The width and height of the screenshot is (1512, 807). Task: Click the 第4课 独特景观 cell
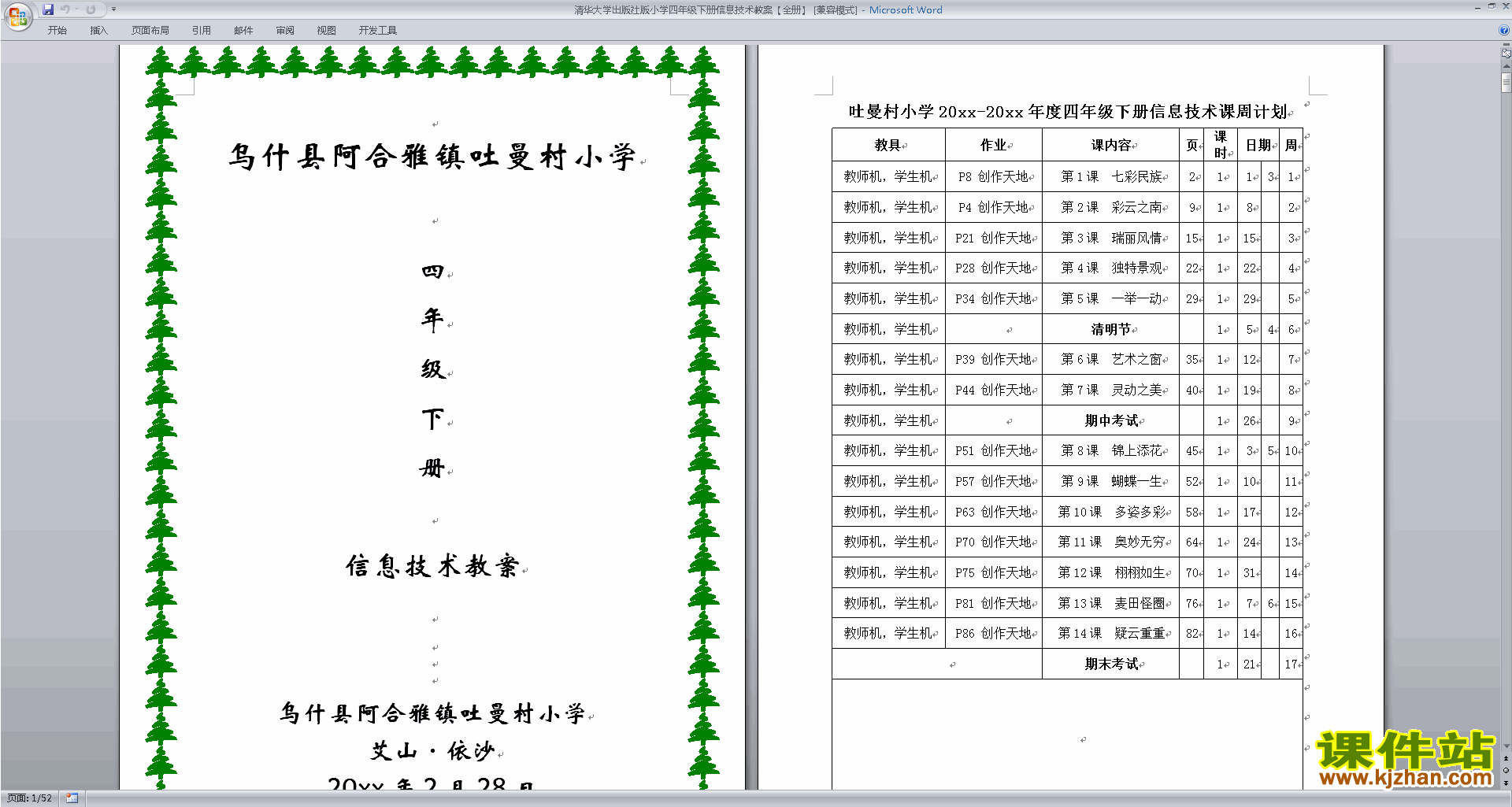[x=1110, y=268]
